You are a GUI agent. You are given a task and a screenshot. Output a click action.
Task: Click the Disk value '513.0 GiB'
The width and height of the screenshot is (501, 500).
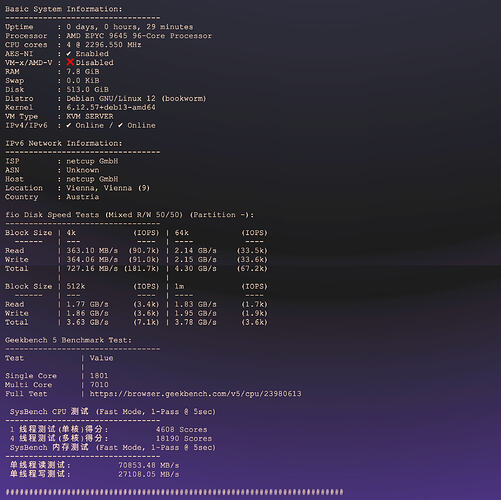(87, 90)
